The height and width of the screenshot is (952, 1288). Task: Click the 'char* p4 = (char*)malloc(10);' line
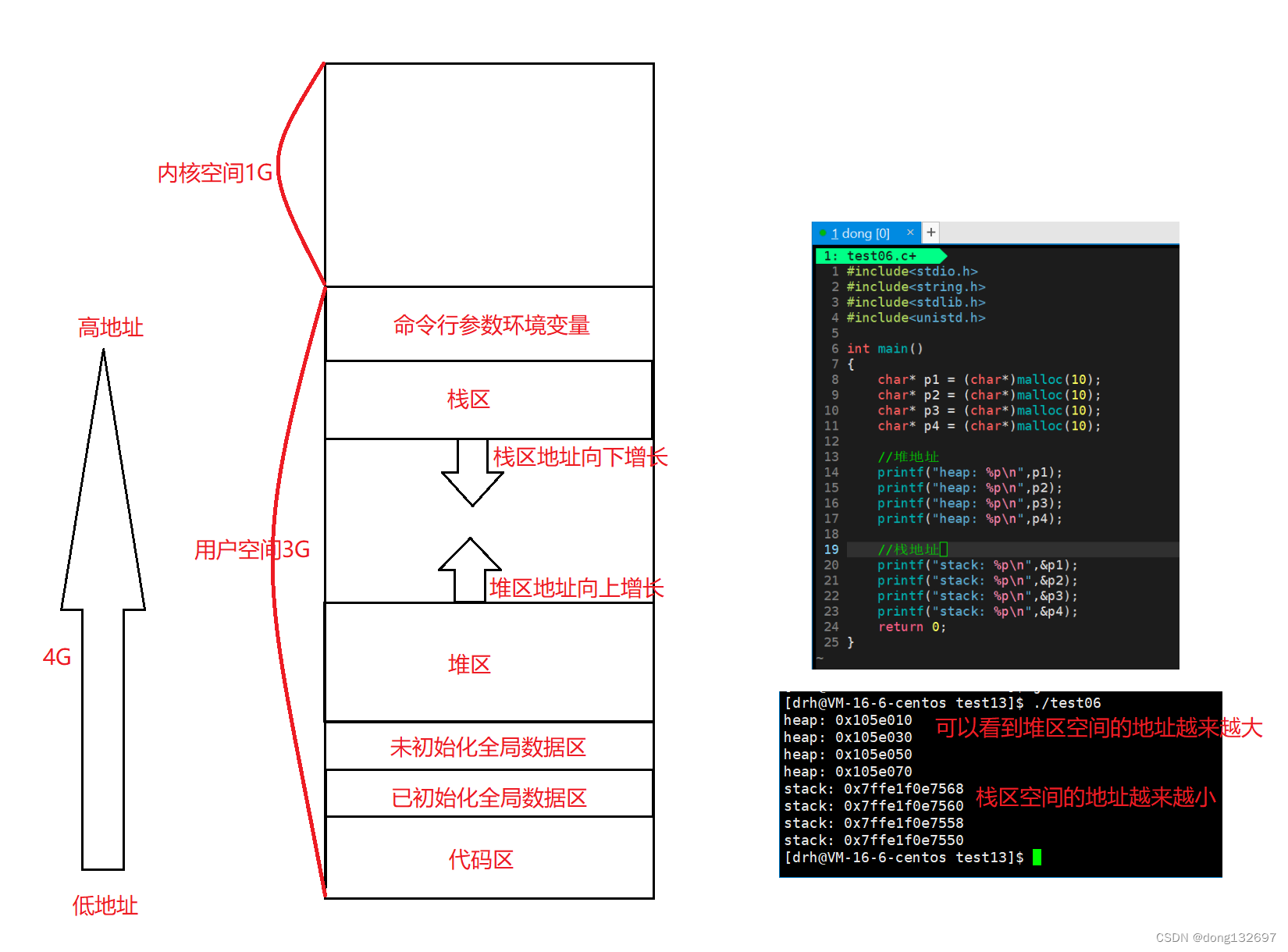[x=989, y=426]
